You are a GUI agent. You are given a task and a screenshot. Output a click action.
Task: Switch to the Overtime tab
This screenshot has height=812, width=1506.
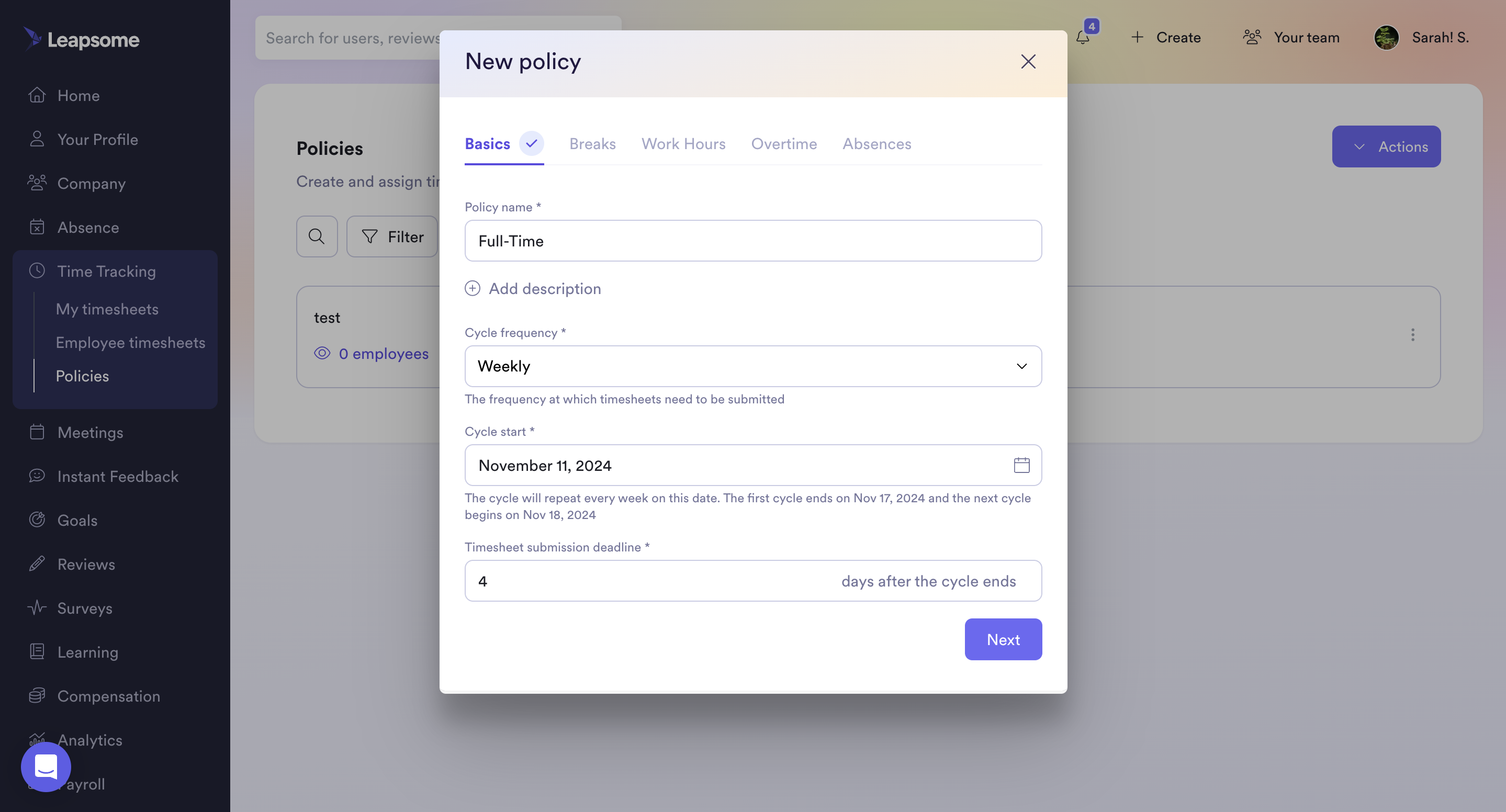click(783, 144)
